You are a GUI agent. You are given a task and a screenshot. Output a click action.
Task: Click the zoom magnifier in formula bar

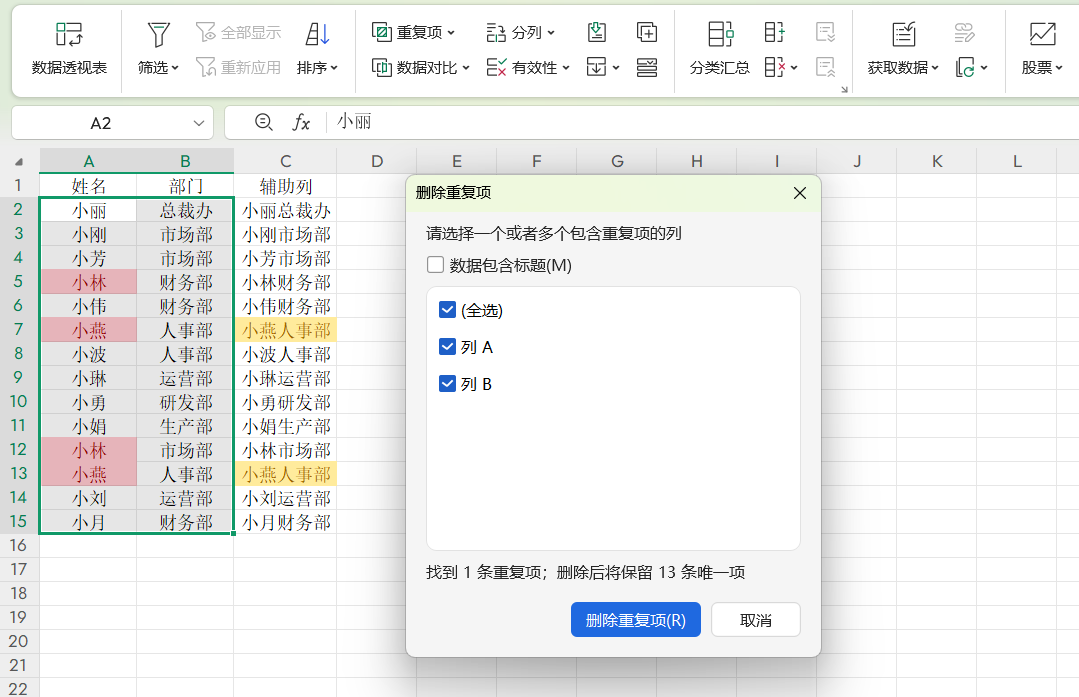pyautogui.click(x=264, y=122)
